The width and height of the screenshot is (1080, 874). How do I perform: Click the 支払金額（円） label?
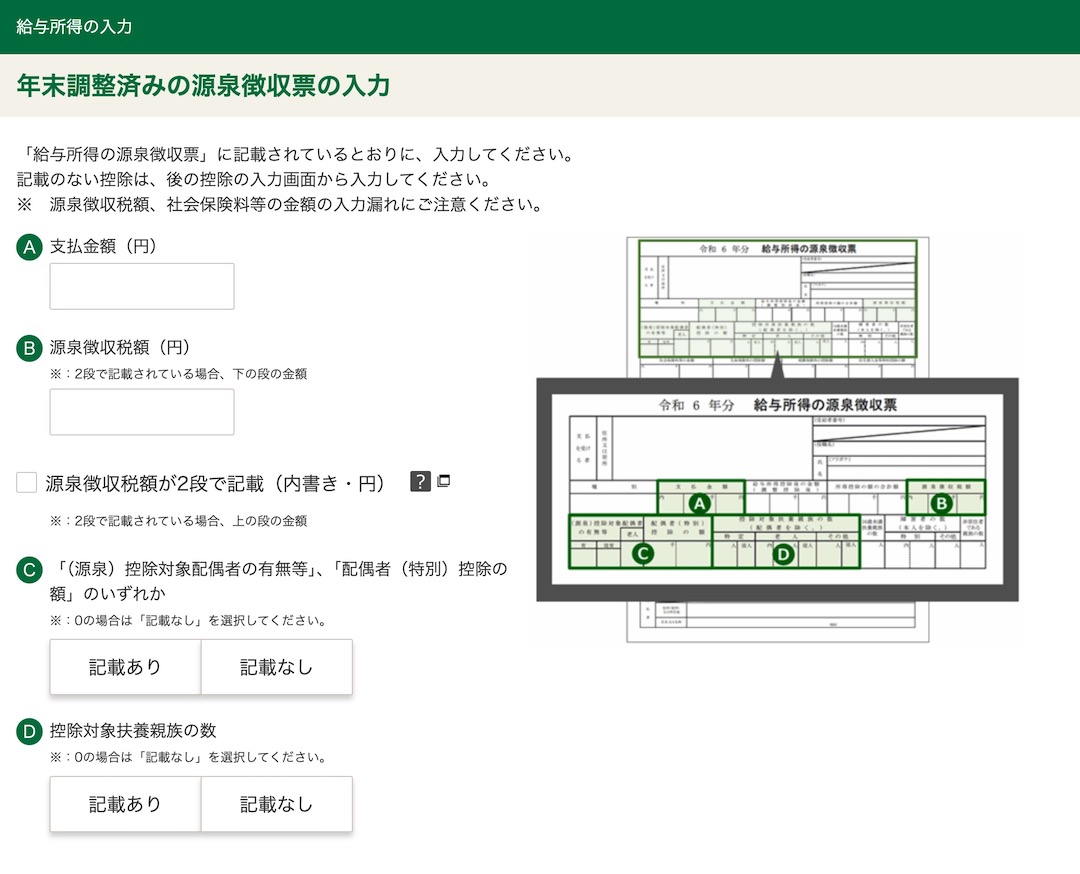pos(103,247)
